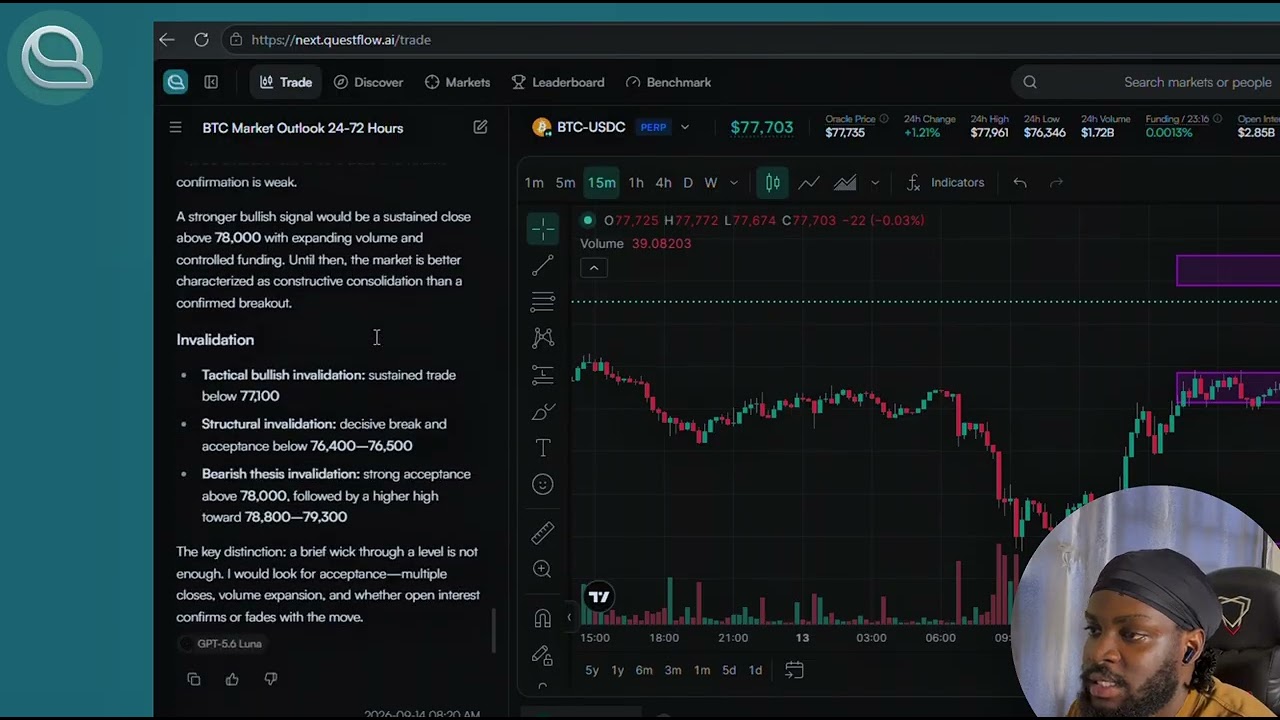Screen dimensions: 1280x720
Task: Switch to the line chart type
Action: pyautogui.click(x=809, y=182)
